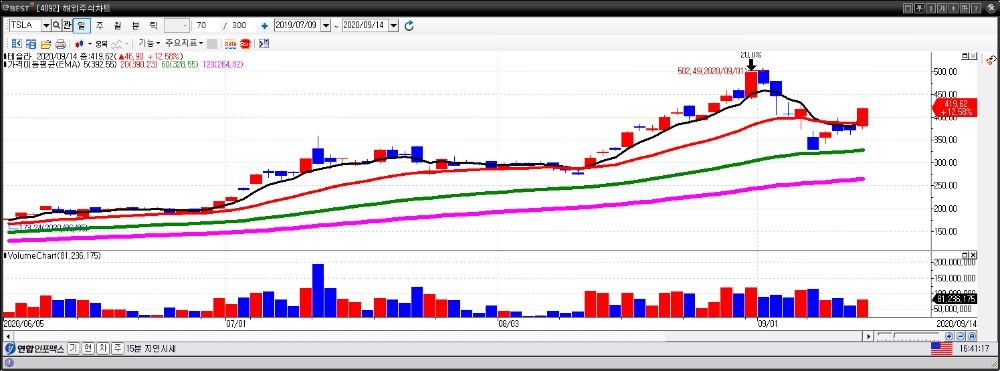The image size is (1000, 371).
Task: Select the 분 (minute) period toggle
Action: [x=135, y=25]
